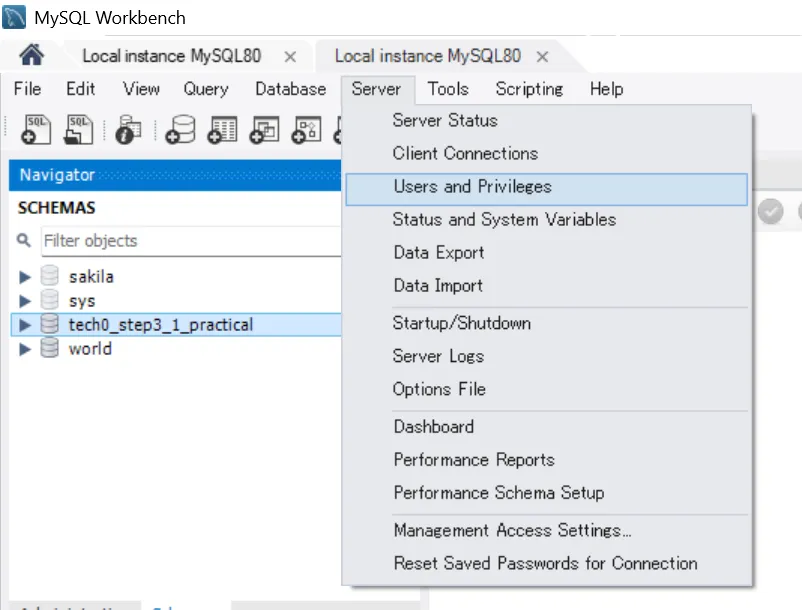Screen dimensions: 802x610
Task: Open the Query menu
Action: click(x=206, y=89)
